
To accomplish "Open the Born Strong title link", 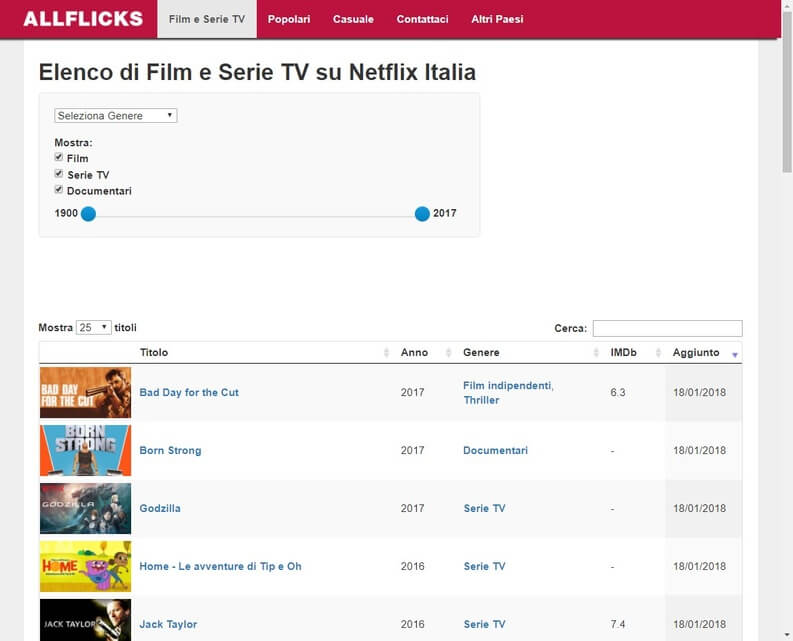I will tap(170, 450).
